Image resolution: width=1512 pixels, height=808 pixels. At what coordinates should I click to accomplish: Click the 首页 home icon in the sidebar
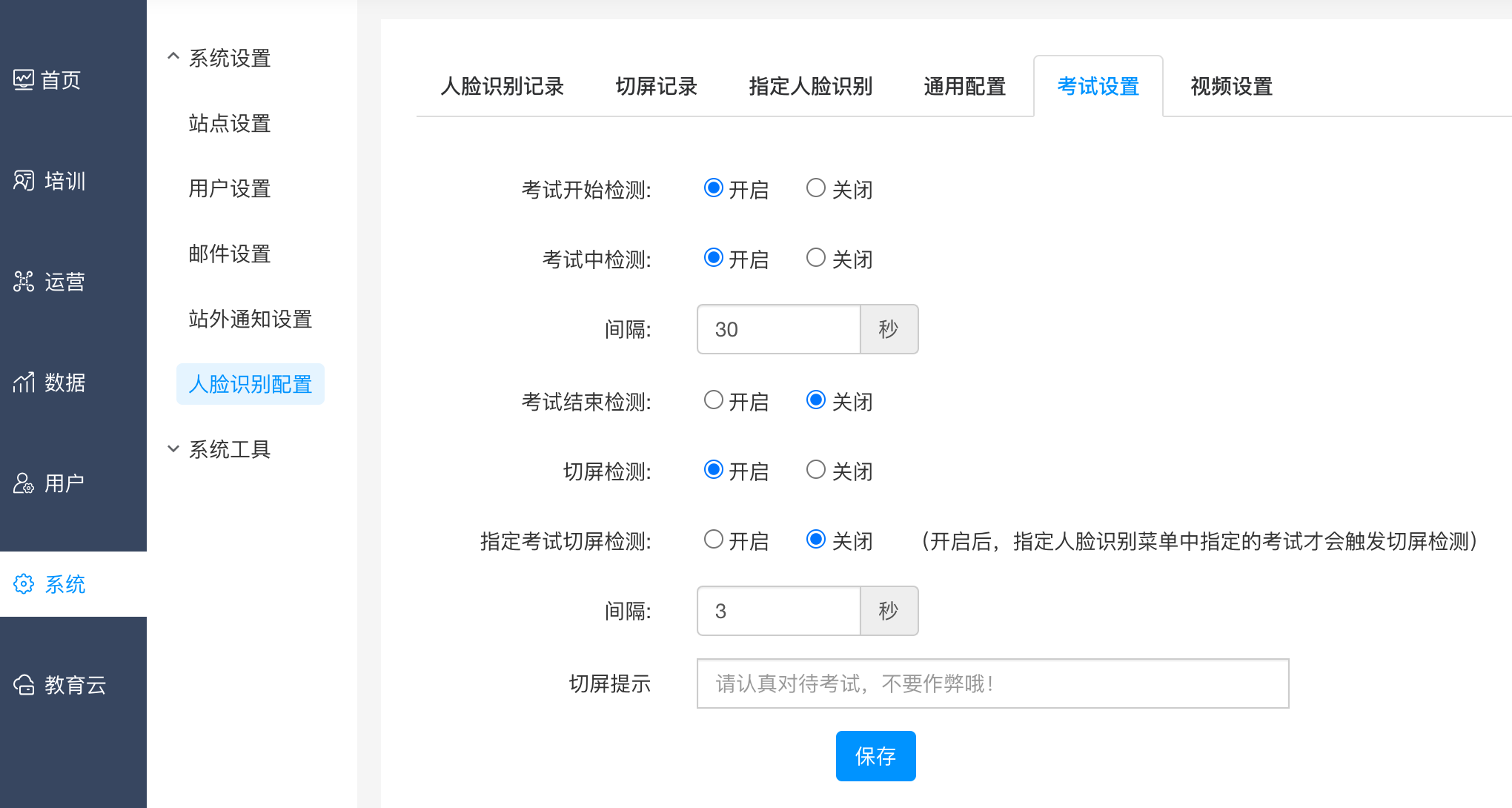(24, 79)
